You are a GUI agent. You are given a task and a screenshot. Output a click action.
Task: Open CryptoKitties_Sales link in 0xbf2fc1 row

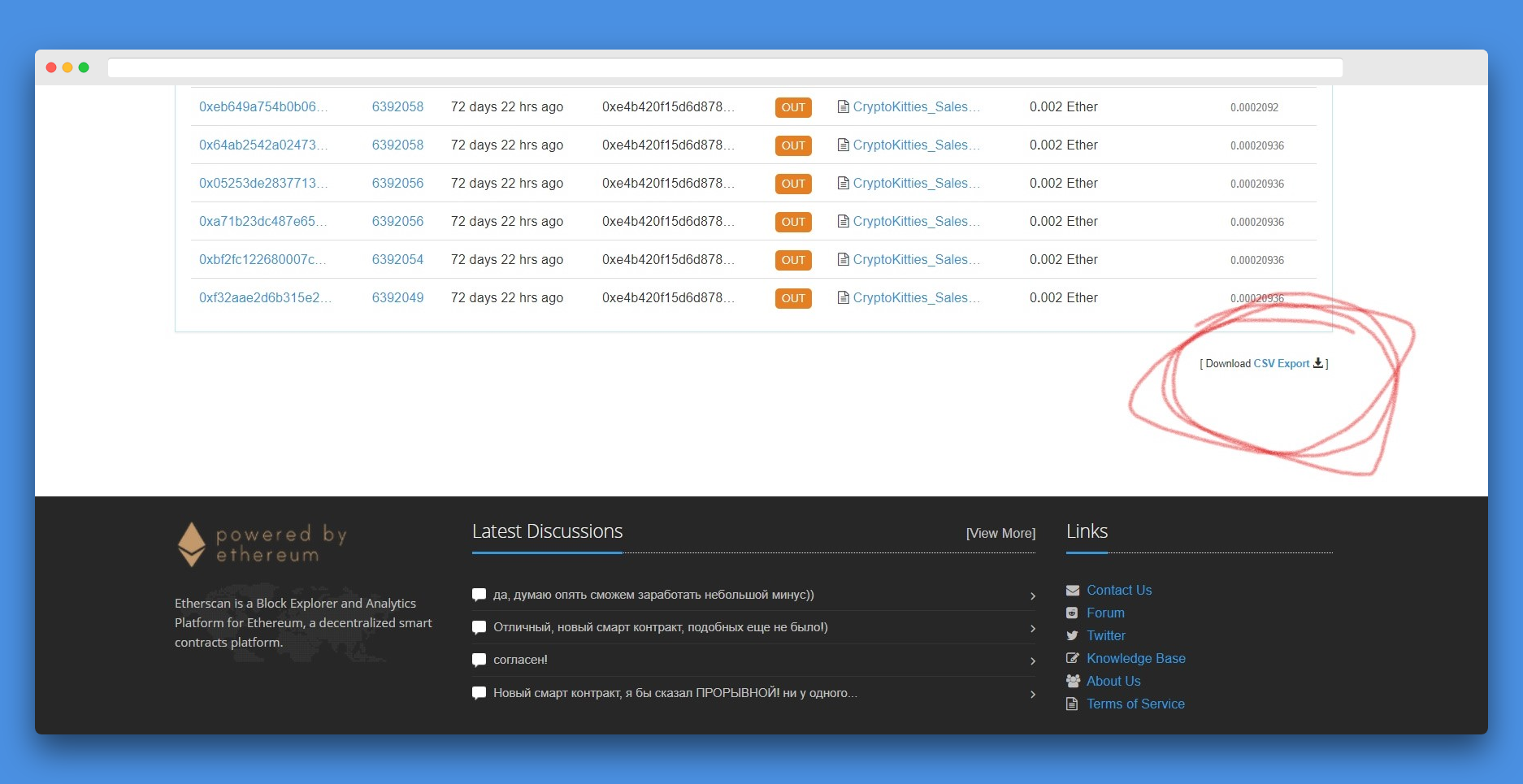(x=917, y=259)
